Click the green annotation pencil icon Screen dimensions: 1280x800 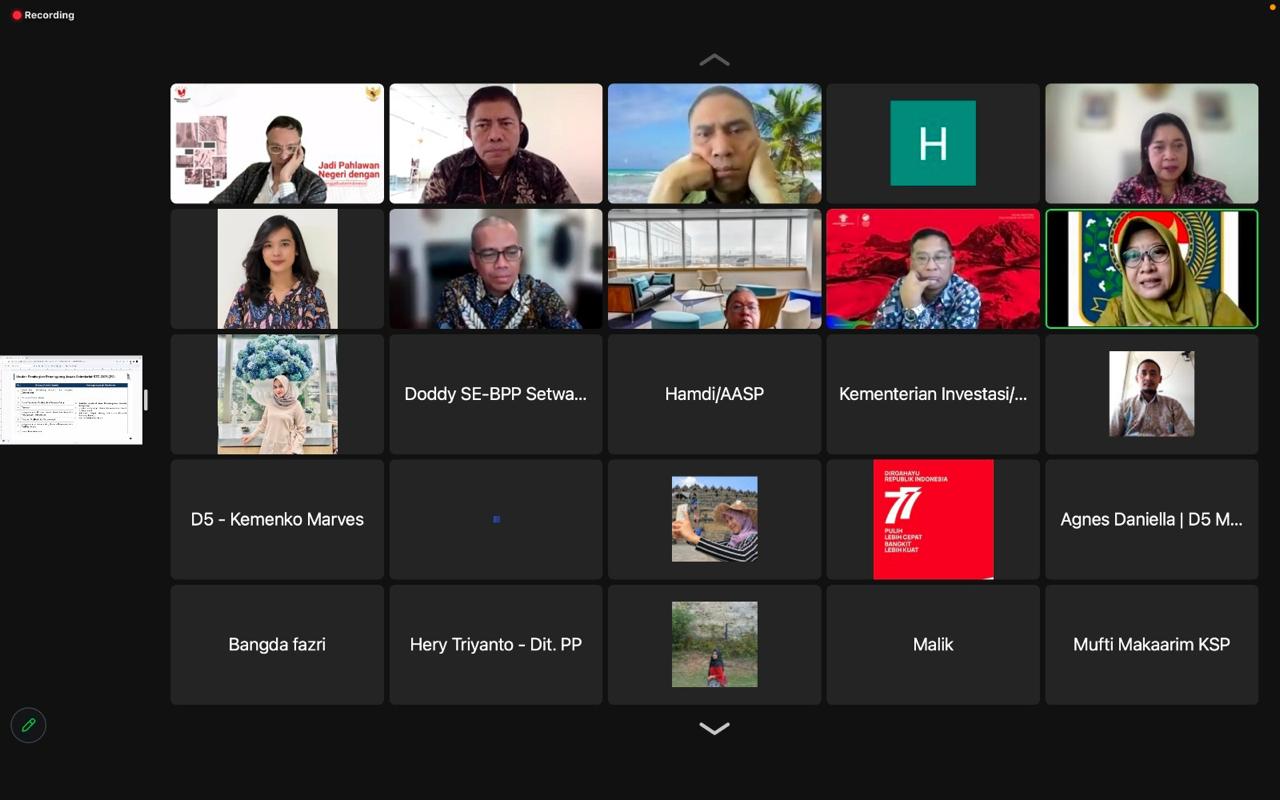[28, 725]
